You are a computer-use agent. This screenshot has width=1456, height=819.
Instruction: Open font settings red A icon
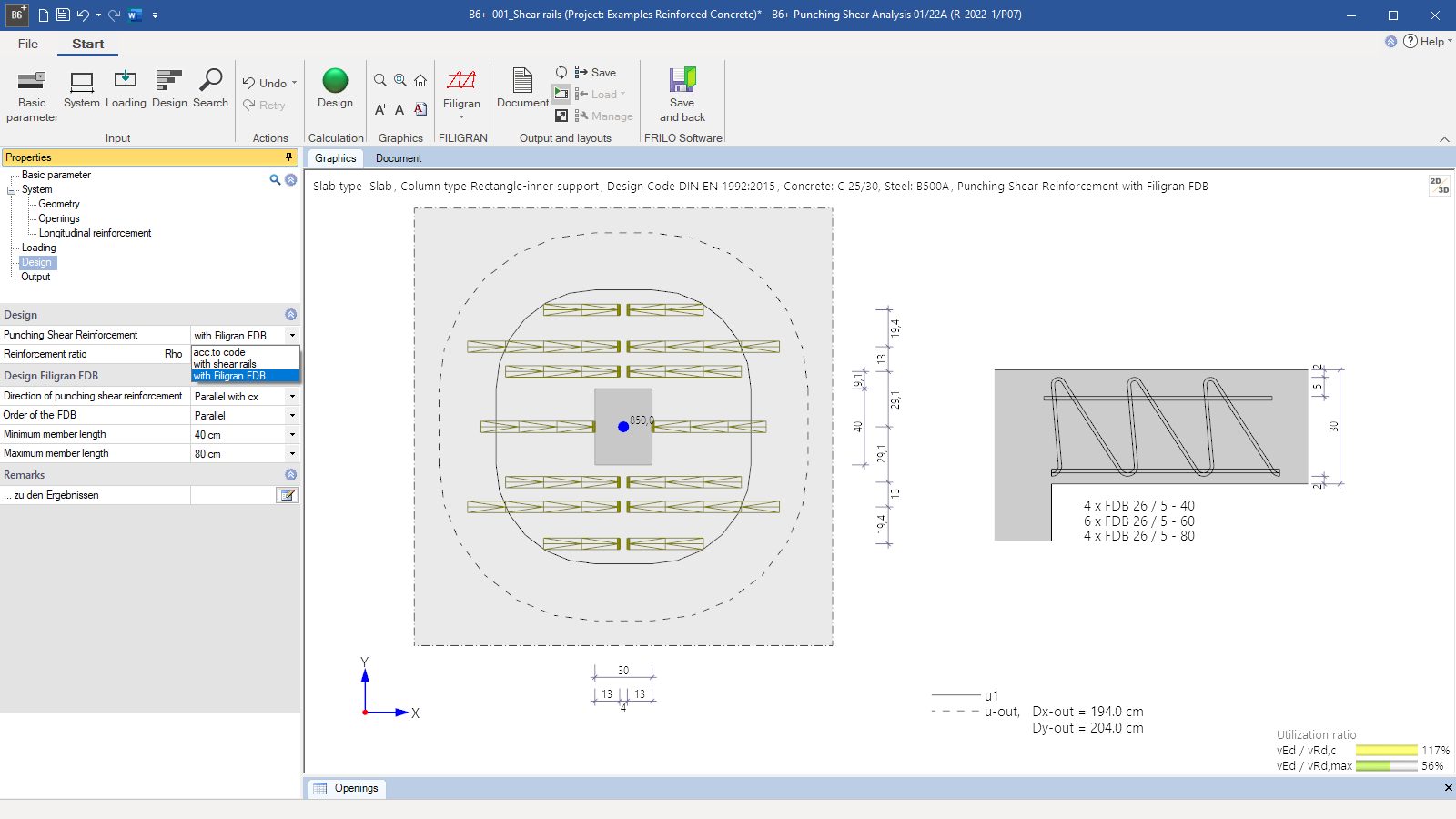point(420,109)
